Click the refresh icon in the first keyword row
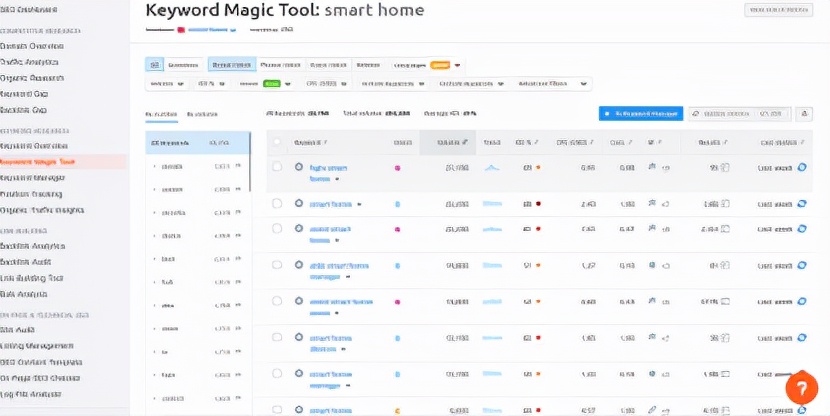Viewport: 830px width, 416px height. pyautogui.click(x=802, y=168)
